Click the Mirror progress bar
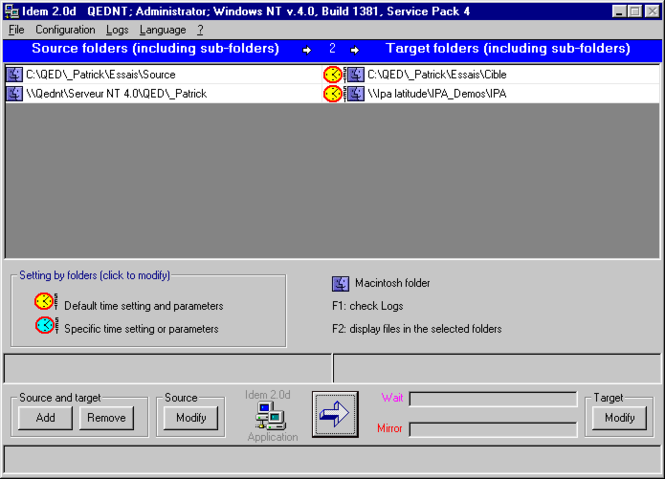665x479 pixels. click(x=493, y=429)
